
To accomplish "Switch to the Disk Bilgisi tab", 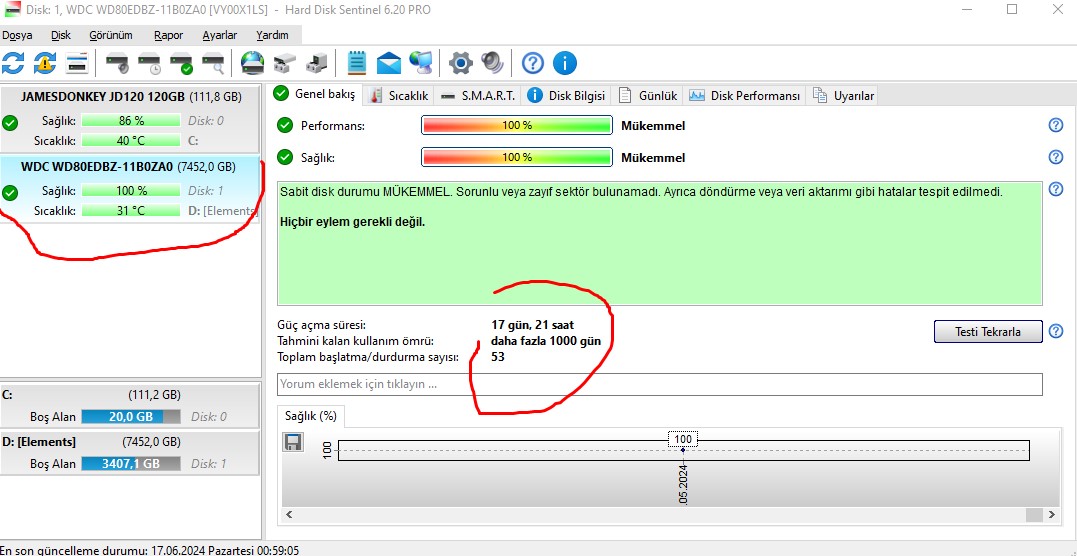I will coord(567,96).
